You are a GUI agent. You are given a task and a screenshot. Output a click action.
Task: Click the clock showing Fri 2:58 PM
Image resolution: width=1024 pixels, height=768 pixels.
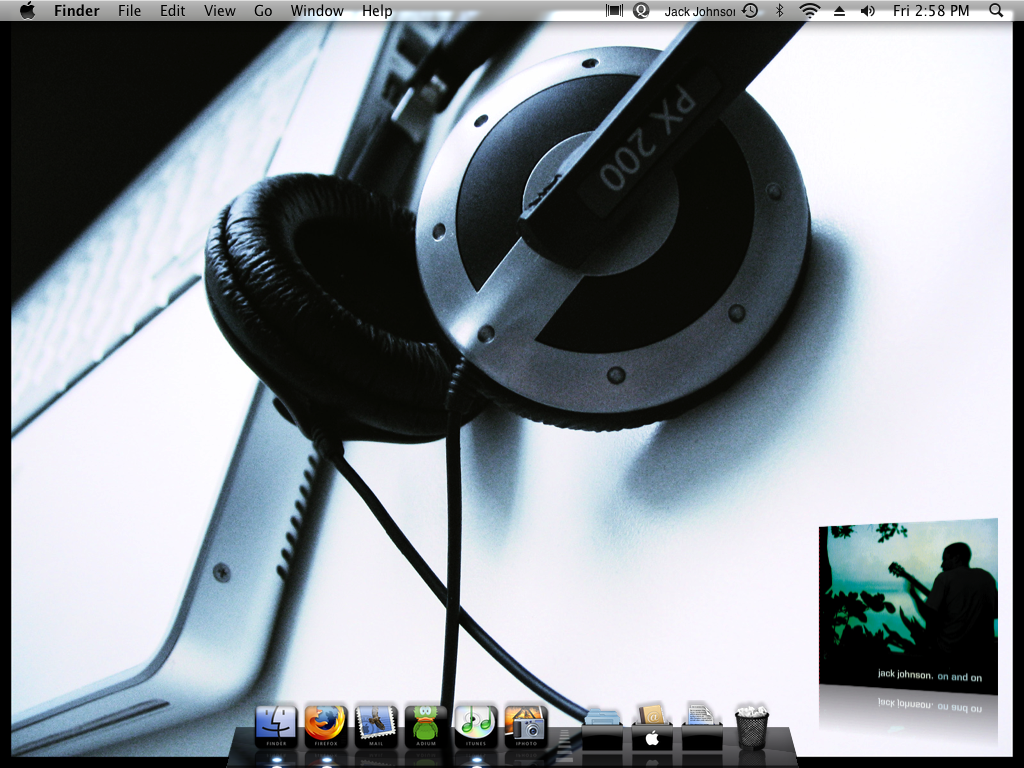(x=931, y=10)
